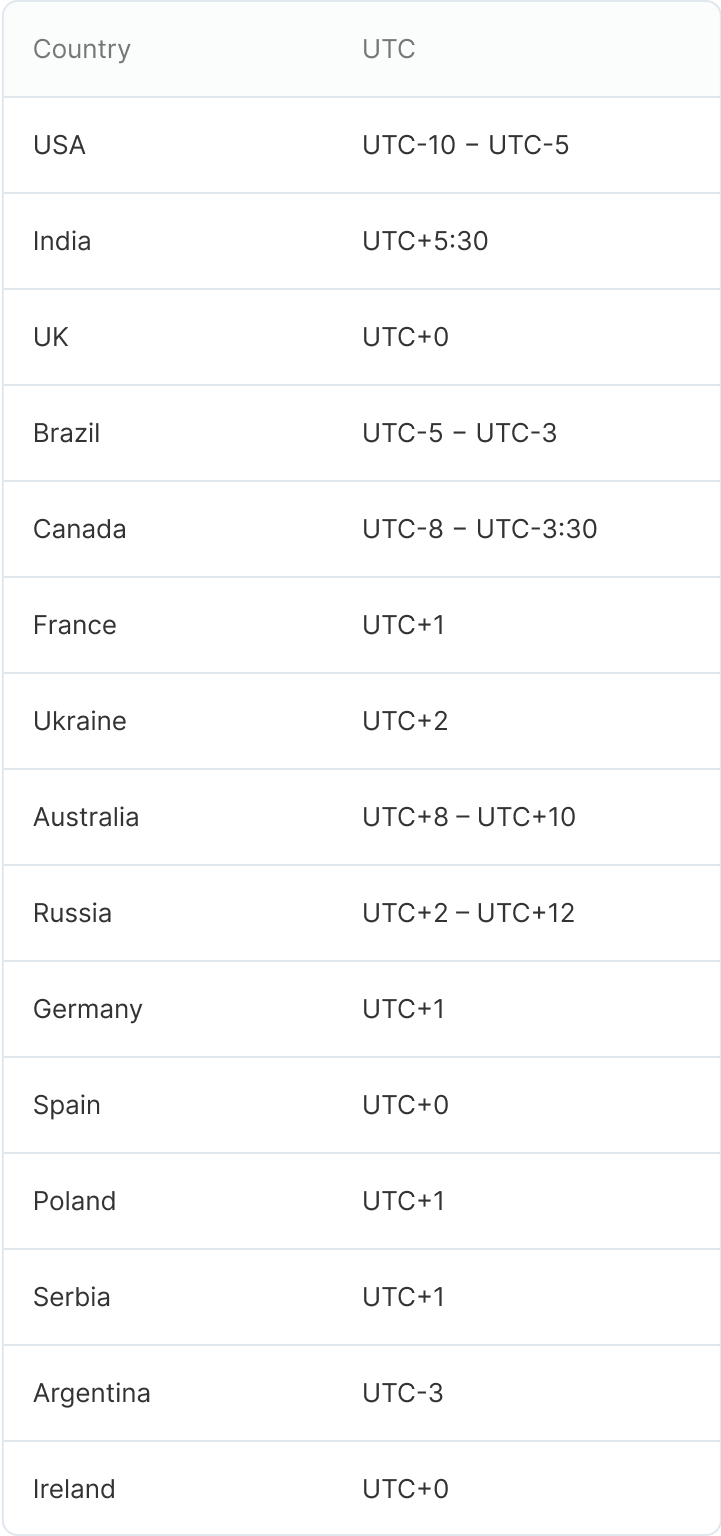721x1536 pixels.
Task: Click Ukraine's UTC+2 value
Action: 405,721
